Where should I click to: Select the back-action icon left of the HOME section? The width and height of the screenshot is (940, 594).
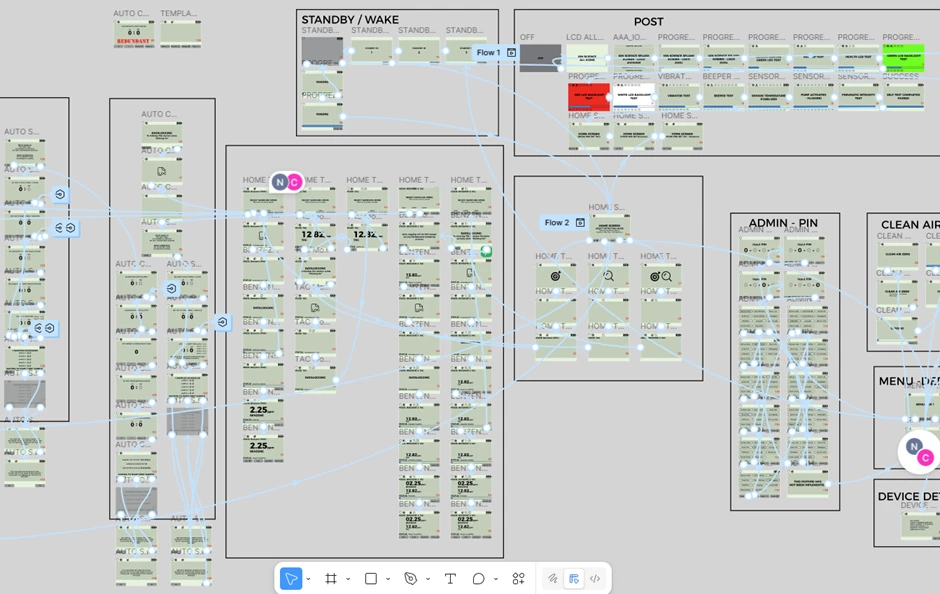(222, 322)
